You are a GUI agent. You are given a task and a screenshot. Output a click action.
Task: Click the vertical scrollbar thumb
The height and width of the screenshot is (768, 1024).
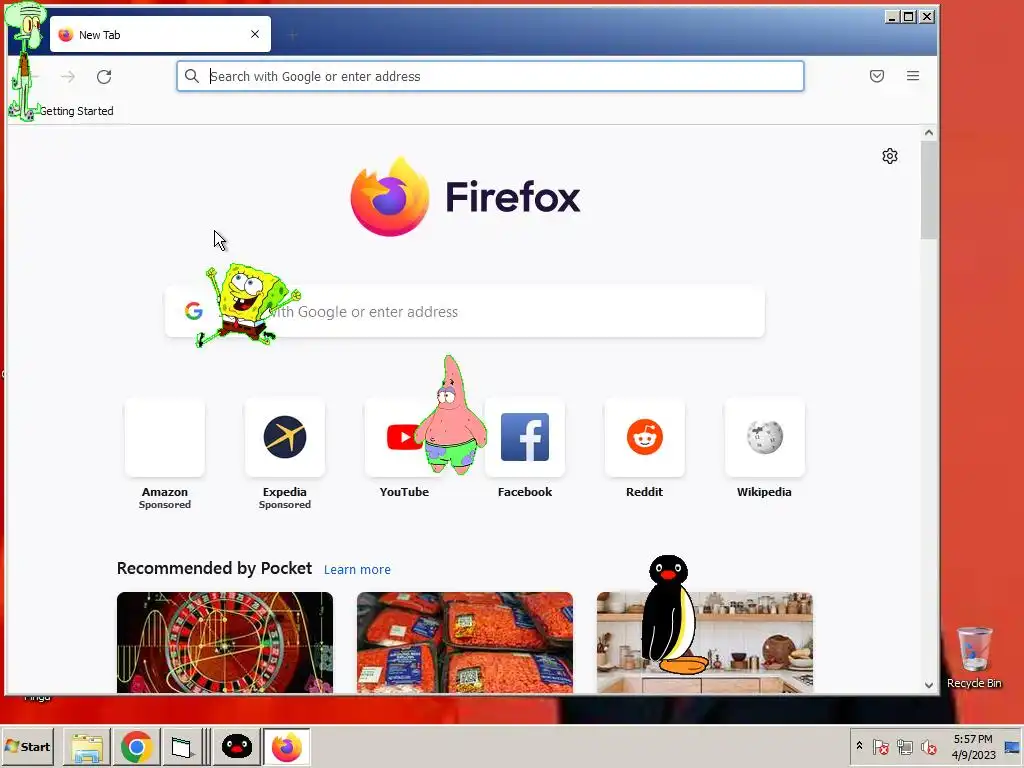click(929, 190)
